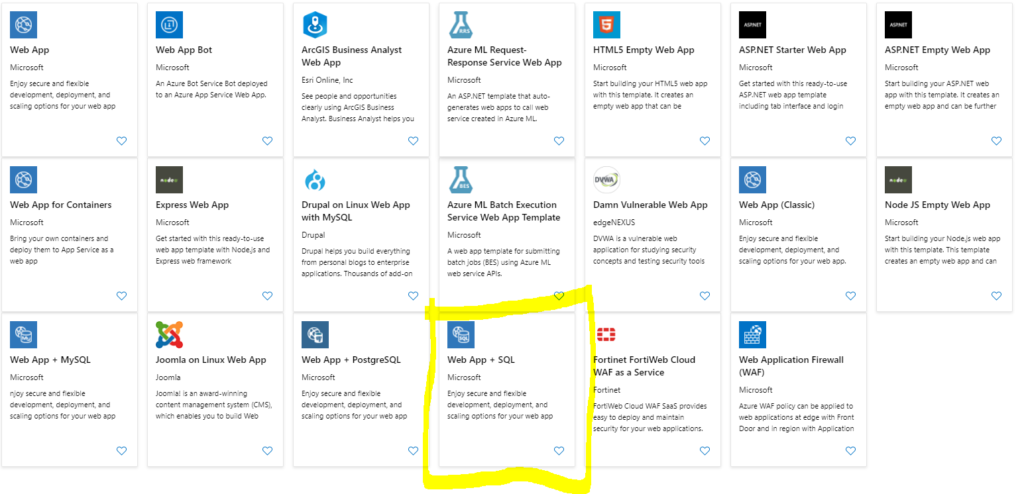Open Web App + MySQL title

point(50,360)
